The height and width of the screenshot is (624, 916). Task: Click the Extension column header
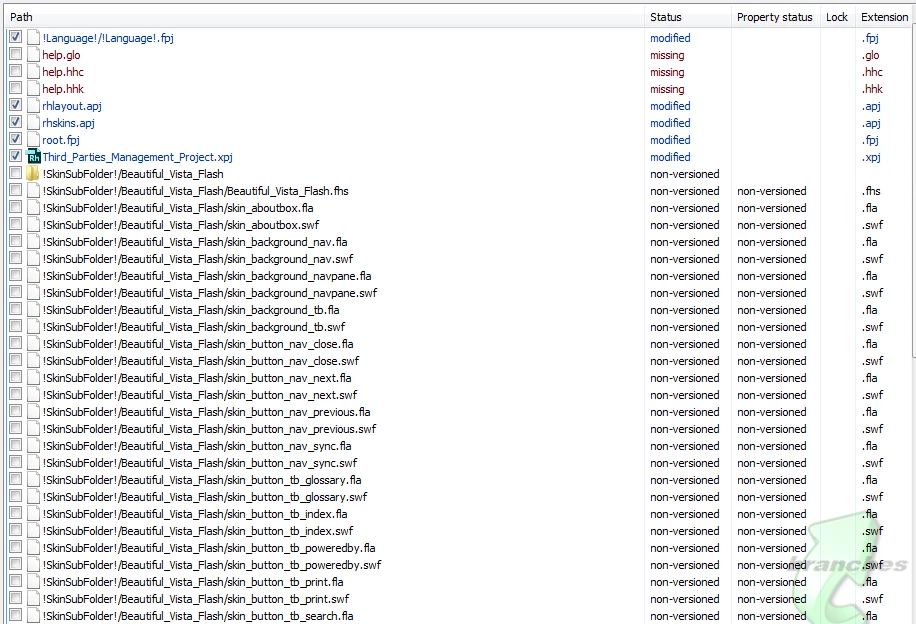(884, 17)
